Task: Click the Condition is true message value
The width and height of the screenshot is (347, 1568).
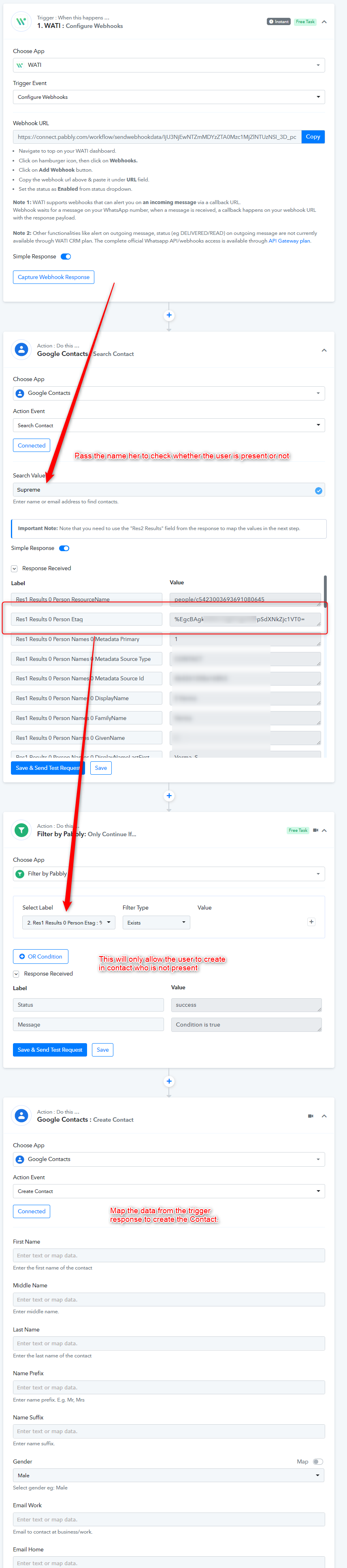Action: (x=247, y=1025)
